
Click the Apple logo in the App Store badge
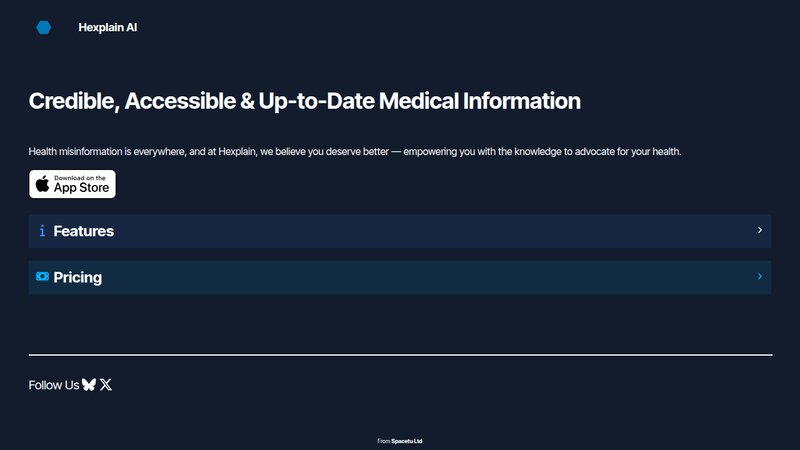point(42,184)
